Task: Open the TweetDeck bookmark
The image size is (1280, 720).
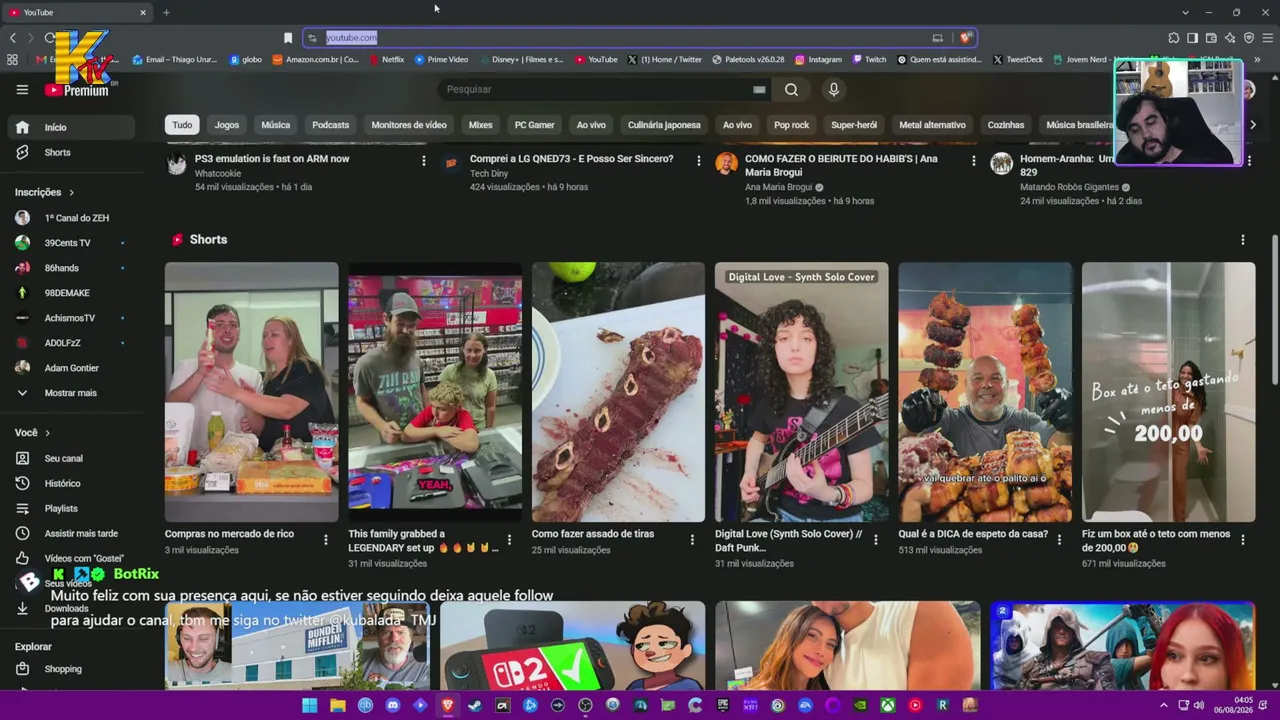Action: [1018, 60]
